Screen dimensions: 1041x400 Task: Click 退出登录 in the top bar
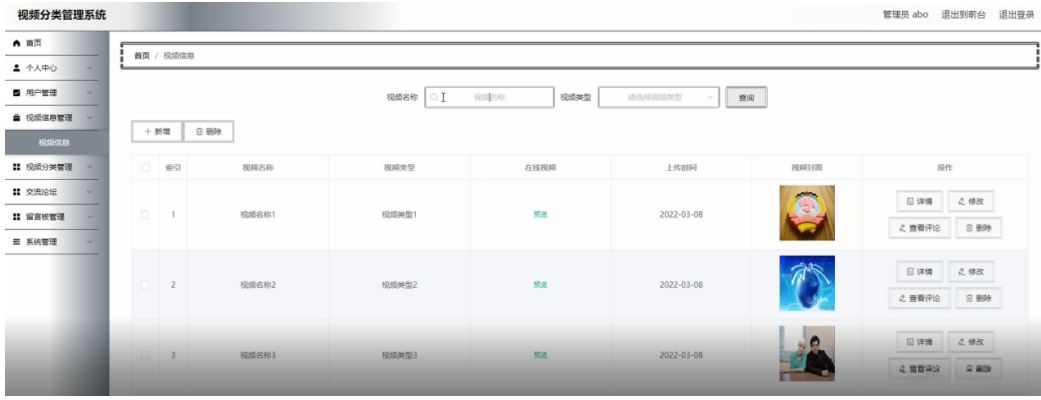(x=1016, y=15)
